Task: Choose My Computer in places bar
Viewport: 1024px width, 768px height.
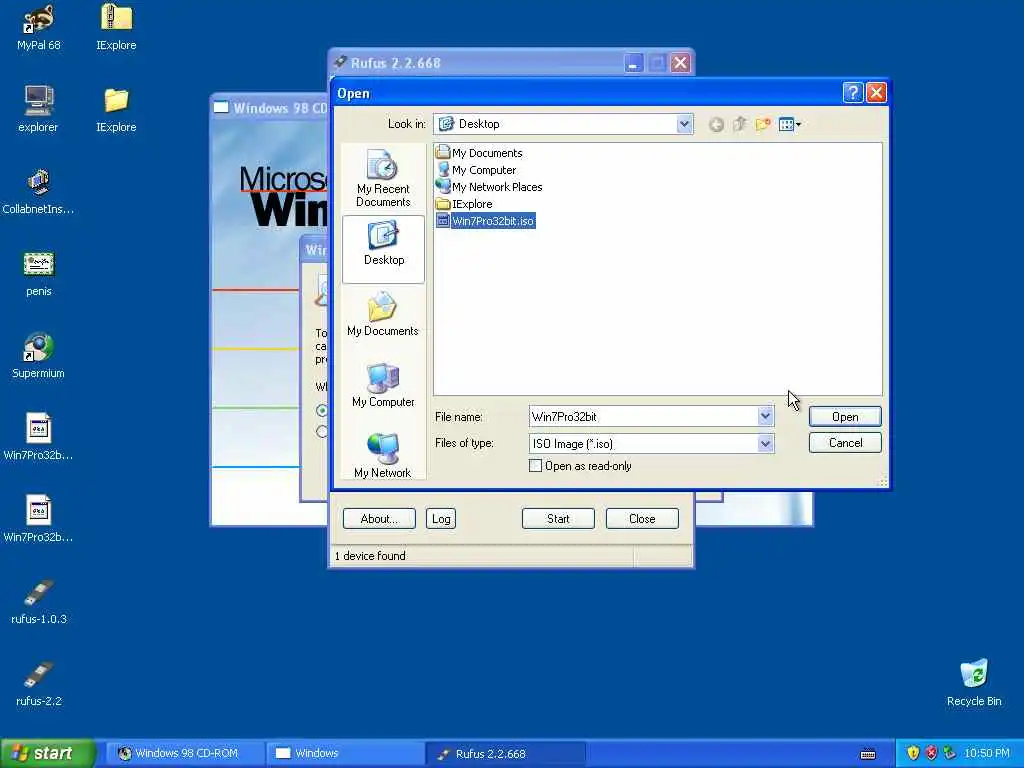Action: (383, 385)
